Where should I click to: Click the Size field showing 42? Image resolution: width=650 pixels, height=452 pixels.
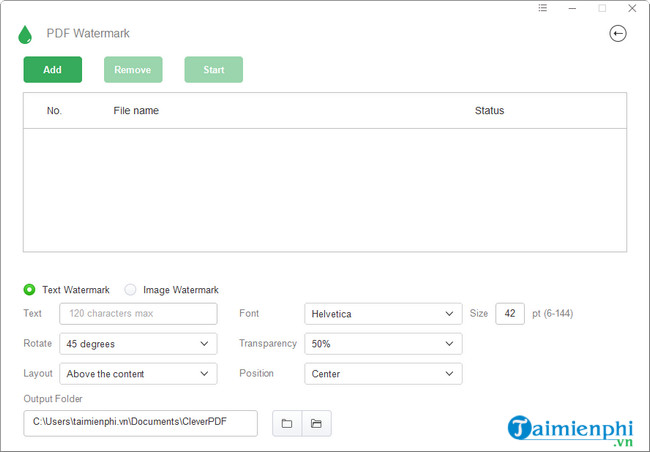(510, 313)
